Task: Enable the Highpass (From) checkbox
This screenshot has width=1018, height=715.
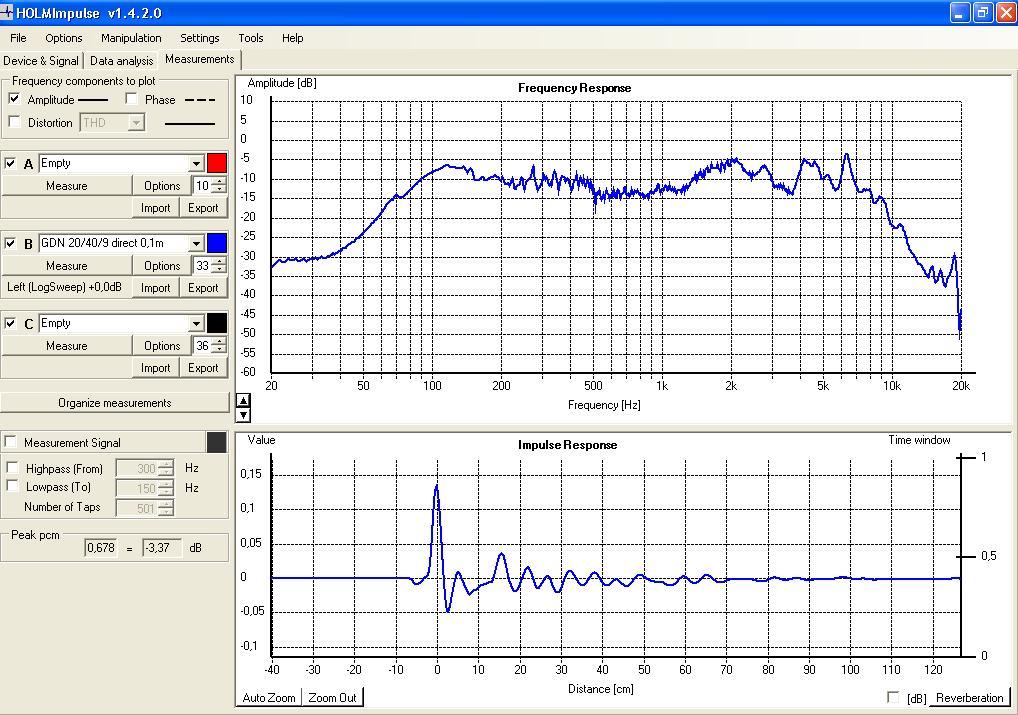Action: coord(12,467)
